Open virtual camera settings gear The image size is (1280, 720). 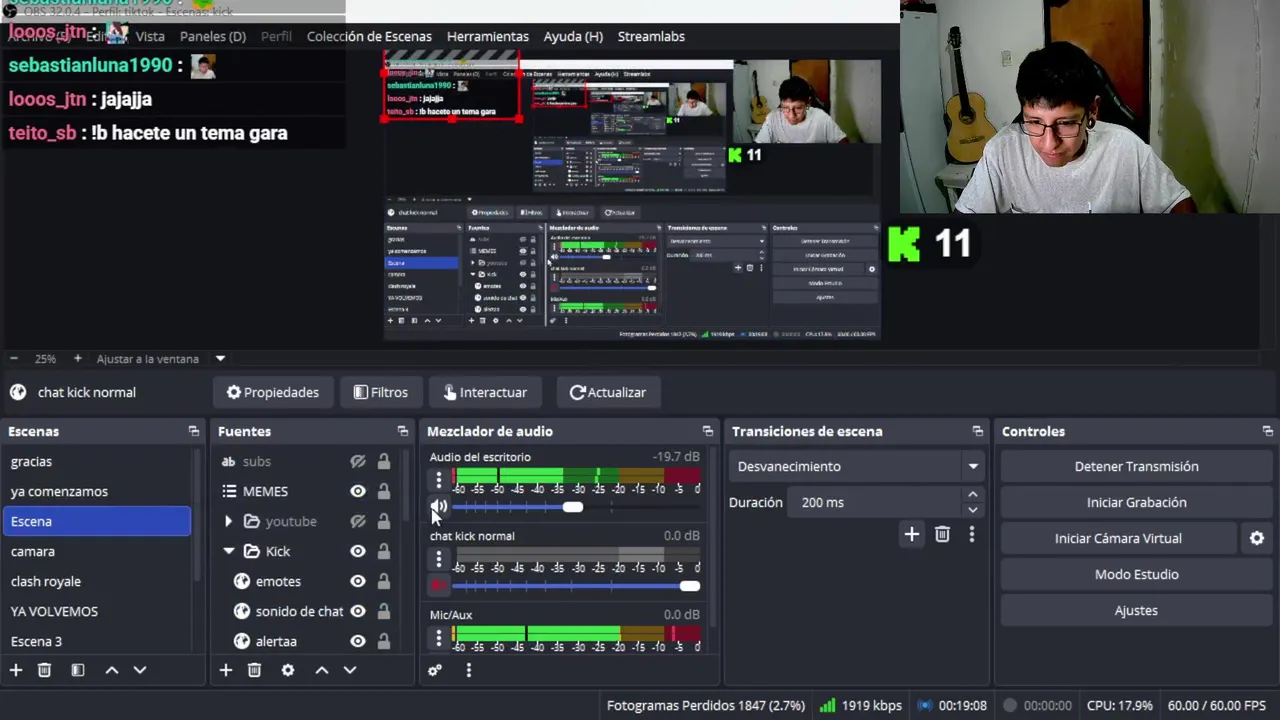1257,538
